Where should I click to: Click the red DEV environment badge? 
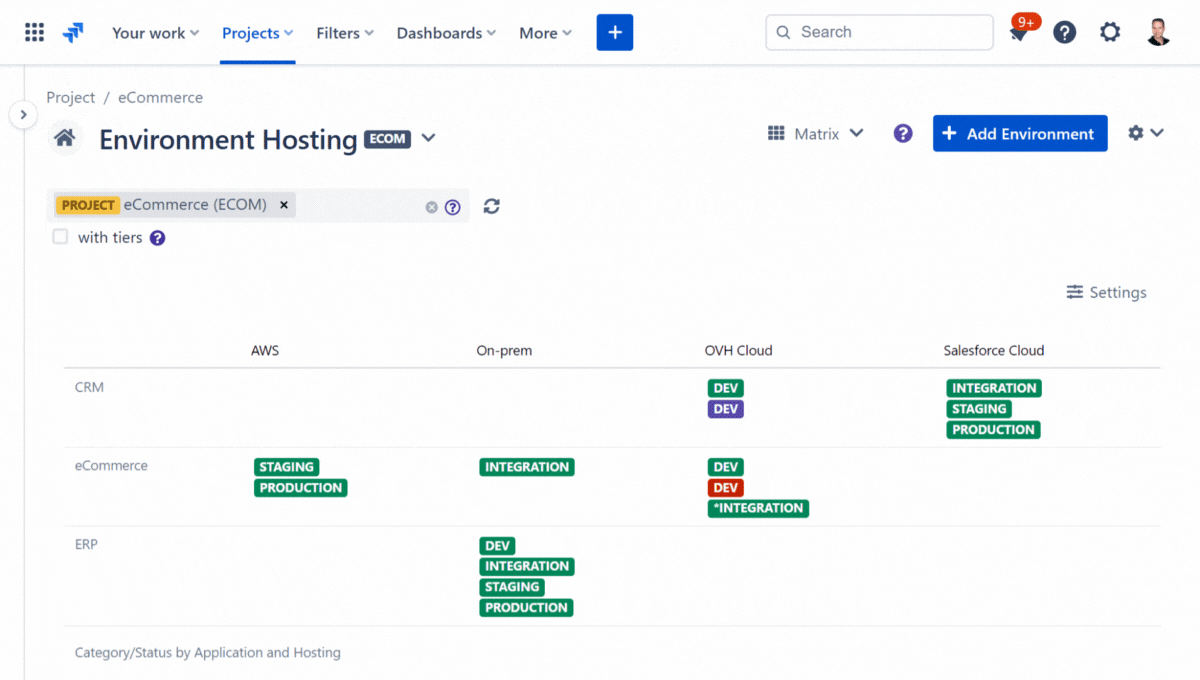(725, 488)
